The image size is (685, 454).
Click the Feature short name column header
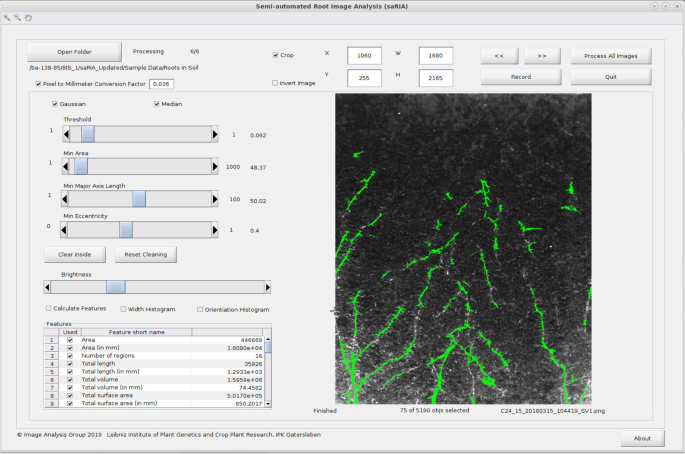pyautogui.click(x=137, y=332)
